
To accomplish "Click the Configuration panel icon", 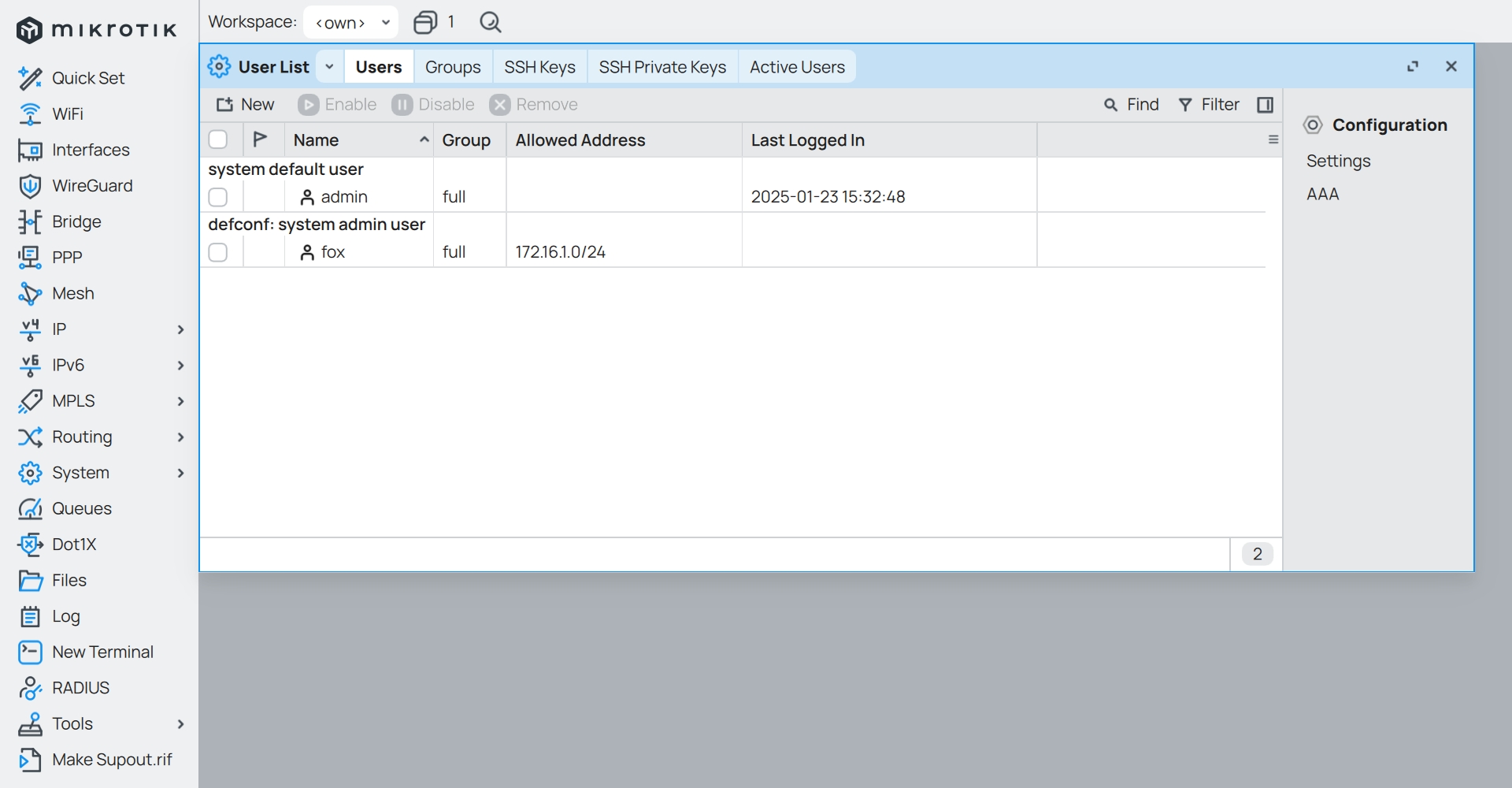I will click(1313, 125).
